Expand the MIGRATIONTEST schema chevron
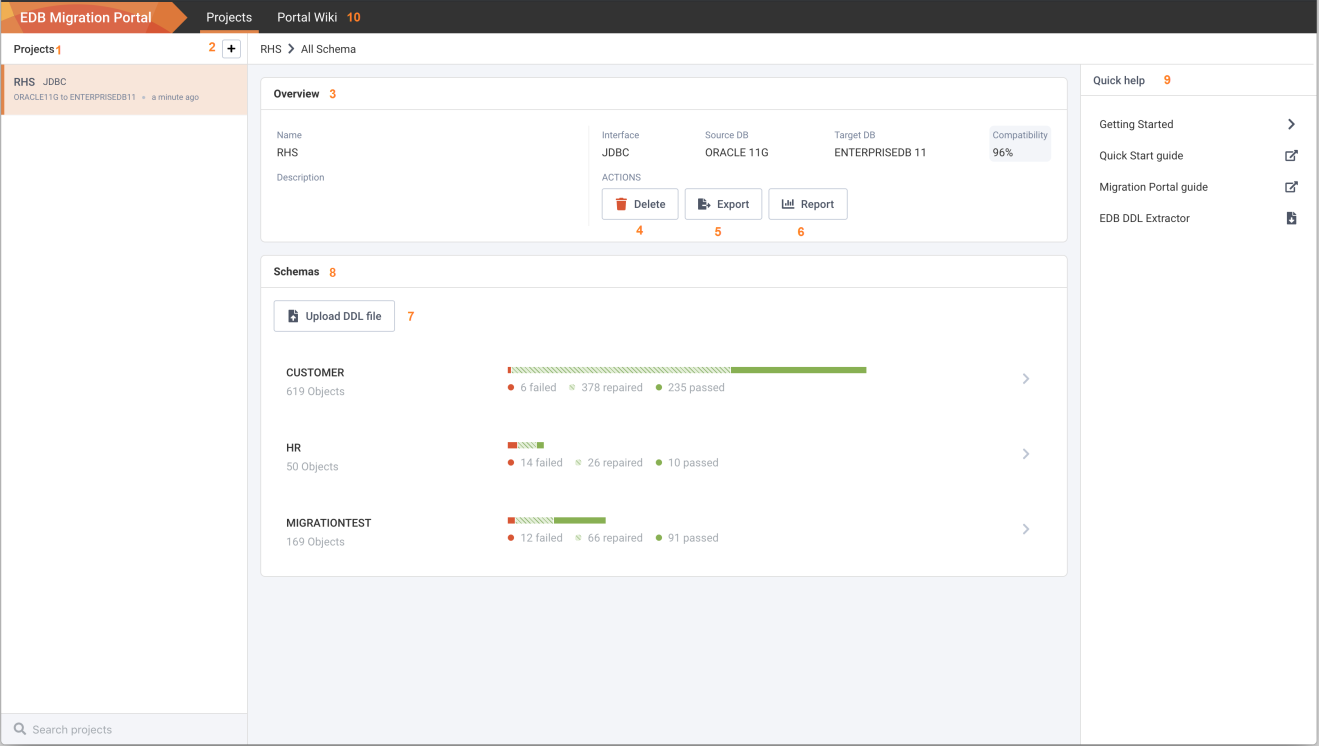This screenshot has width=1319, height=746. (x=1026, y=529)
